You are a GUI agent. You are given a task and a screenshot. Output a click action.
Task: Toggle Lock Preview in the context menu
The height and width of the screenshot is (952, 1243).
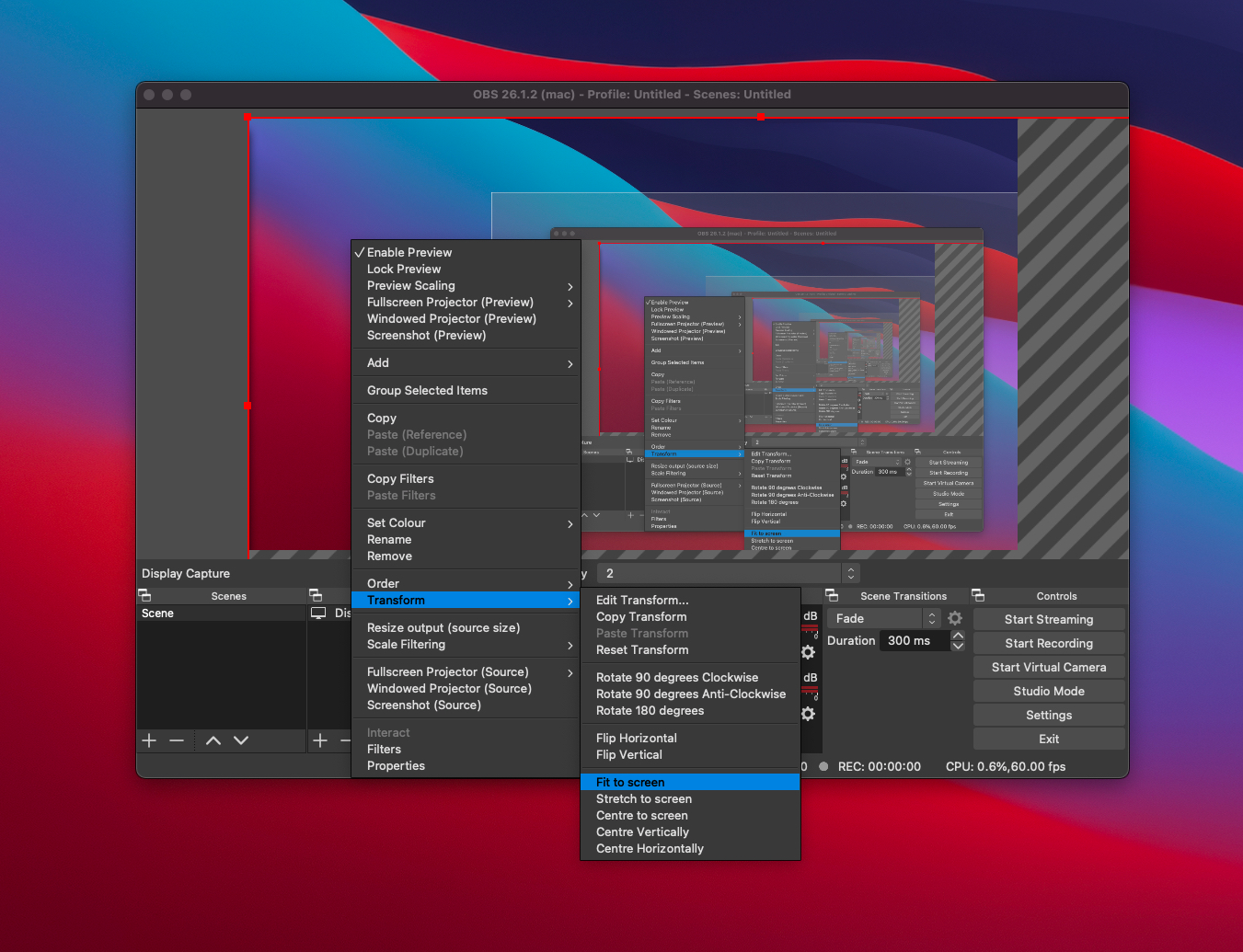coord(404,270)
